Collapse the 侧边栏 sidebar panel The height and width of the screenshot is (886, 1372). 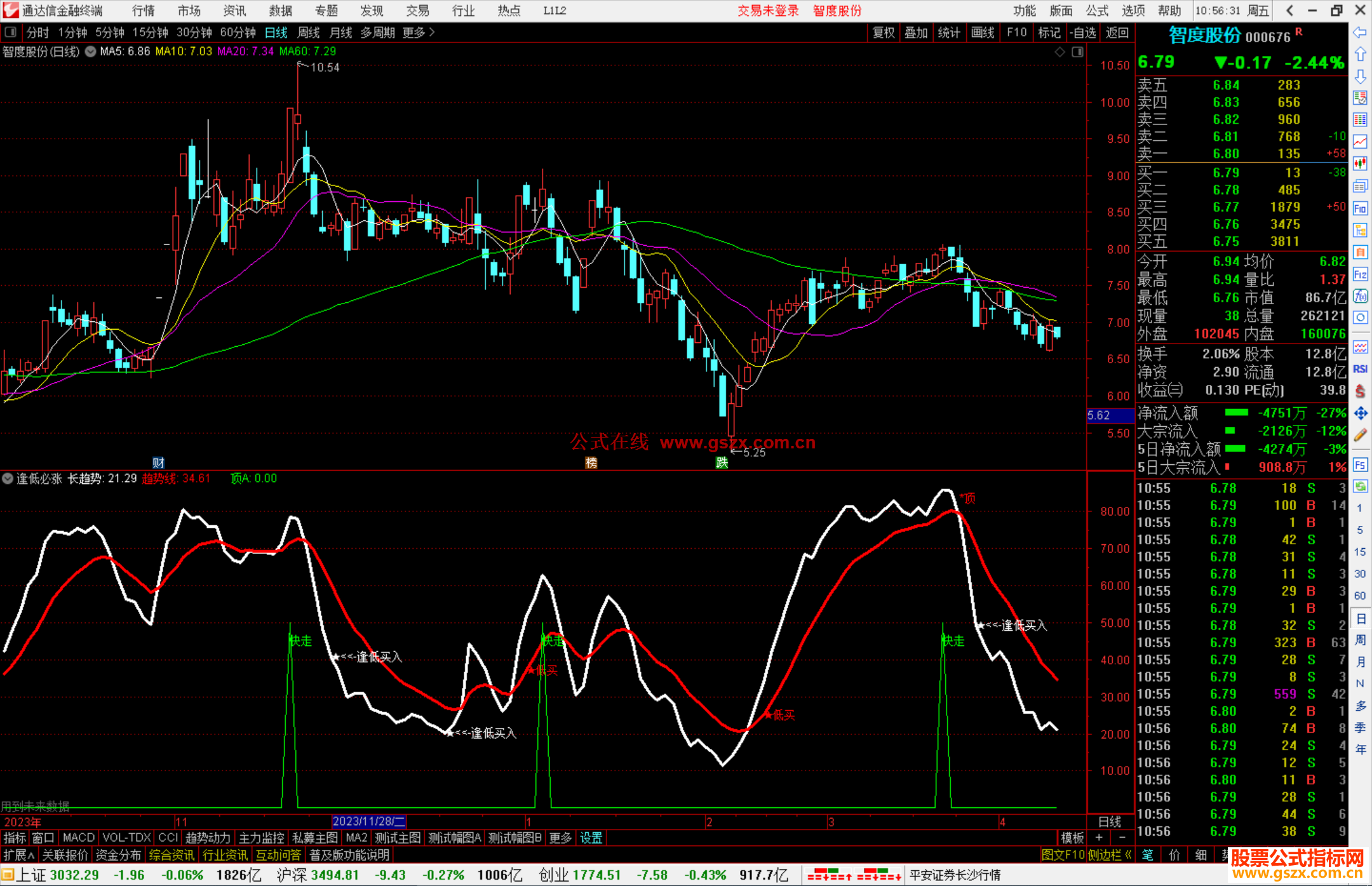[x=1110, y=855]
